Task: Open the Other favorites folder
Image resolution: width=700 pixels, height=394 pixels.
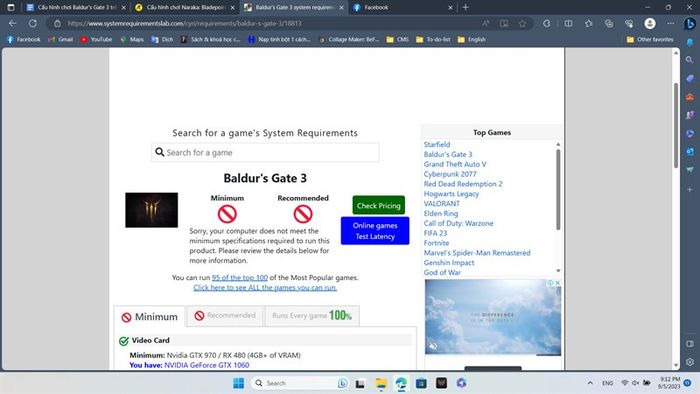Action: click(650, 39)
